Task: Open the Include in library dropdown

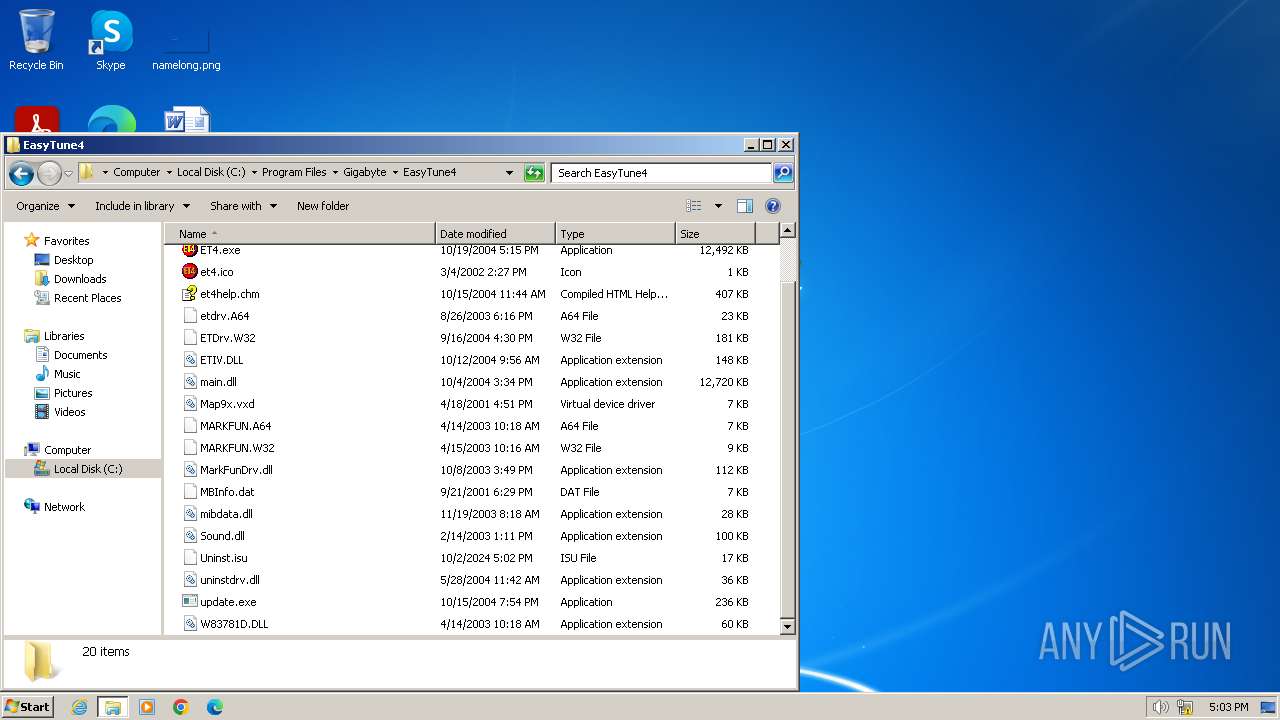Action: tap(142, 206)
